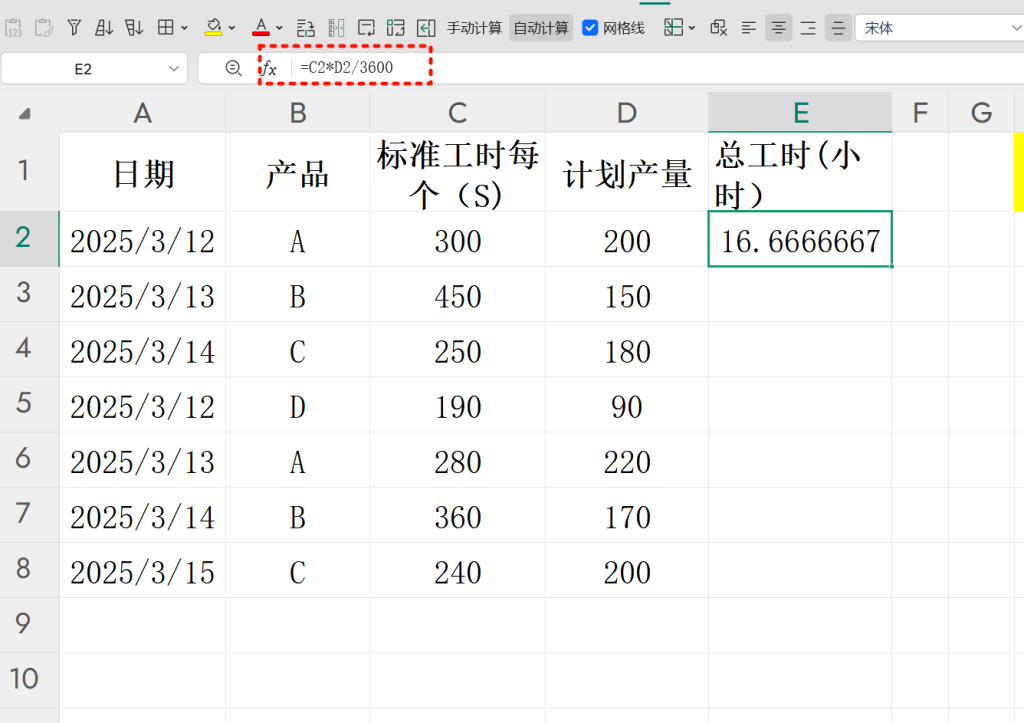Viewport: 1024px width, 723px height.
Task: Click cell D6 with value 220
Action: (627, 460)
